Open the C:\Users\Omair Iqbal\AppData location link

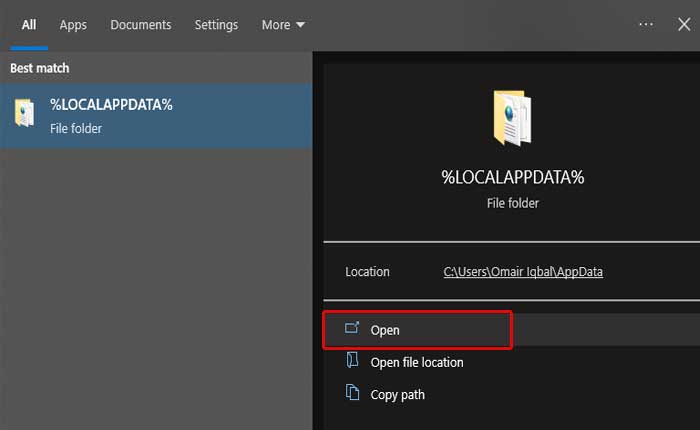[x=523, y=272]
